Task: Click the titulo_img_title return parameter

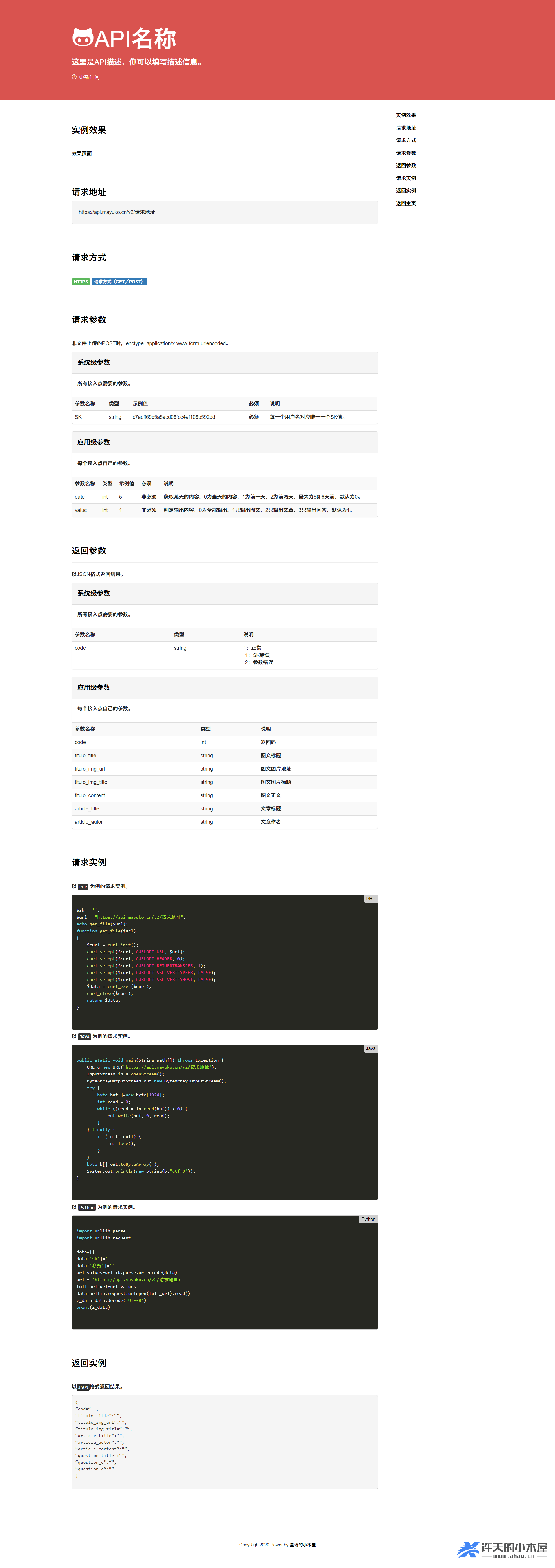Action: coord(91,782)
